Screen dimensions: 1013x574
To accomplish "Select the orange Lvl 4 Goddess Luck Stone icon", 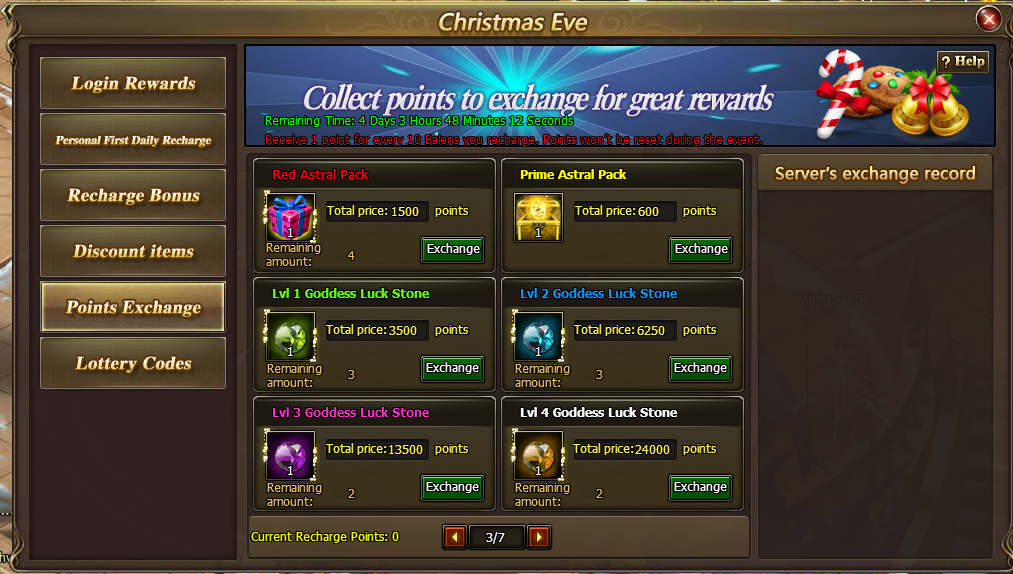I will 538,455.
